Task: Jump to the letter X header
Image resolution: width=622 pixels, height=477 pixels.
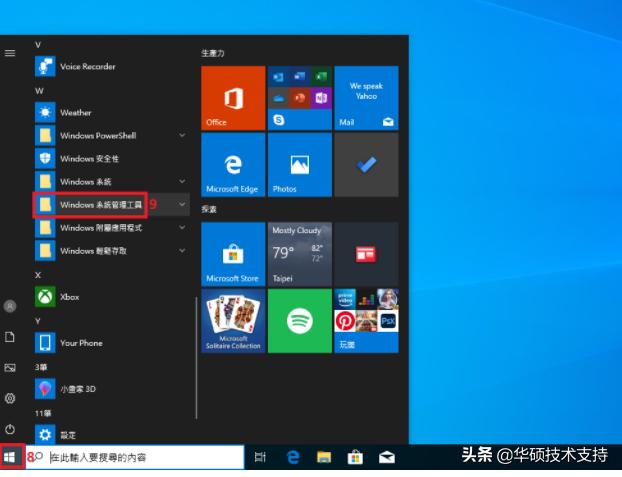Action: coord(38,275)
